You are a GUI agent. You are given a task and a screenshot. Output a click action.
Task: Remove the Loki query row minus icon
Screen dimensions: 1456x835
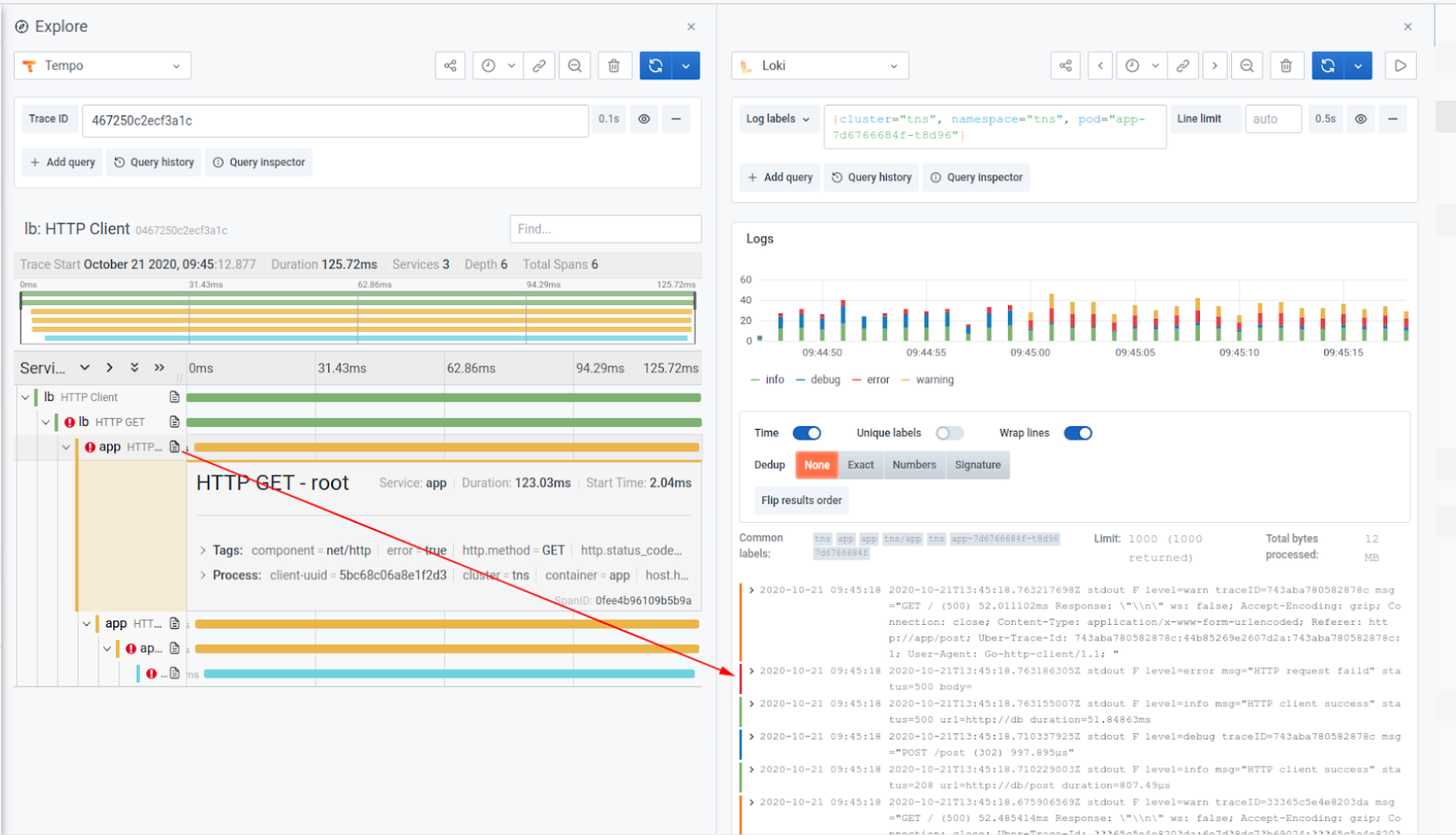tap(1392, 119)
